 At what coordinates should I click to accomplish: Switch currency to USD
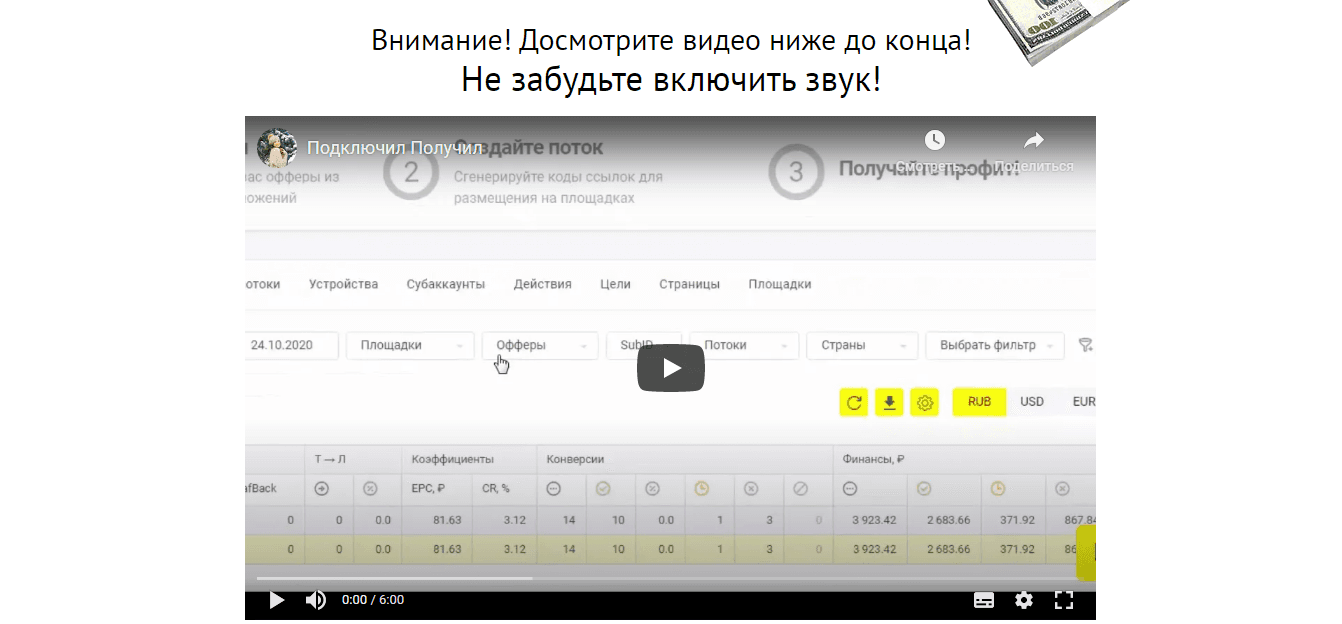coord(1032,401)
